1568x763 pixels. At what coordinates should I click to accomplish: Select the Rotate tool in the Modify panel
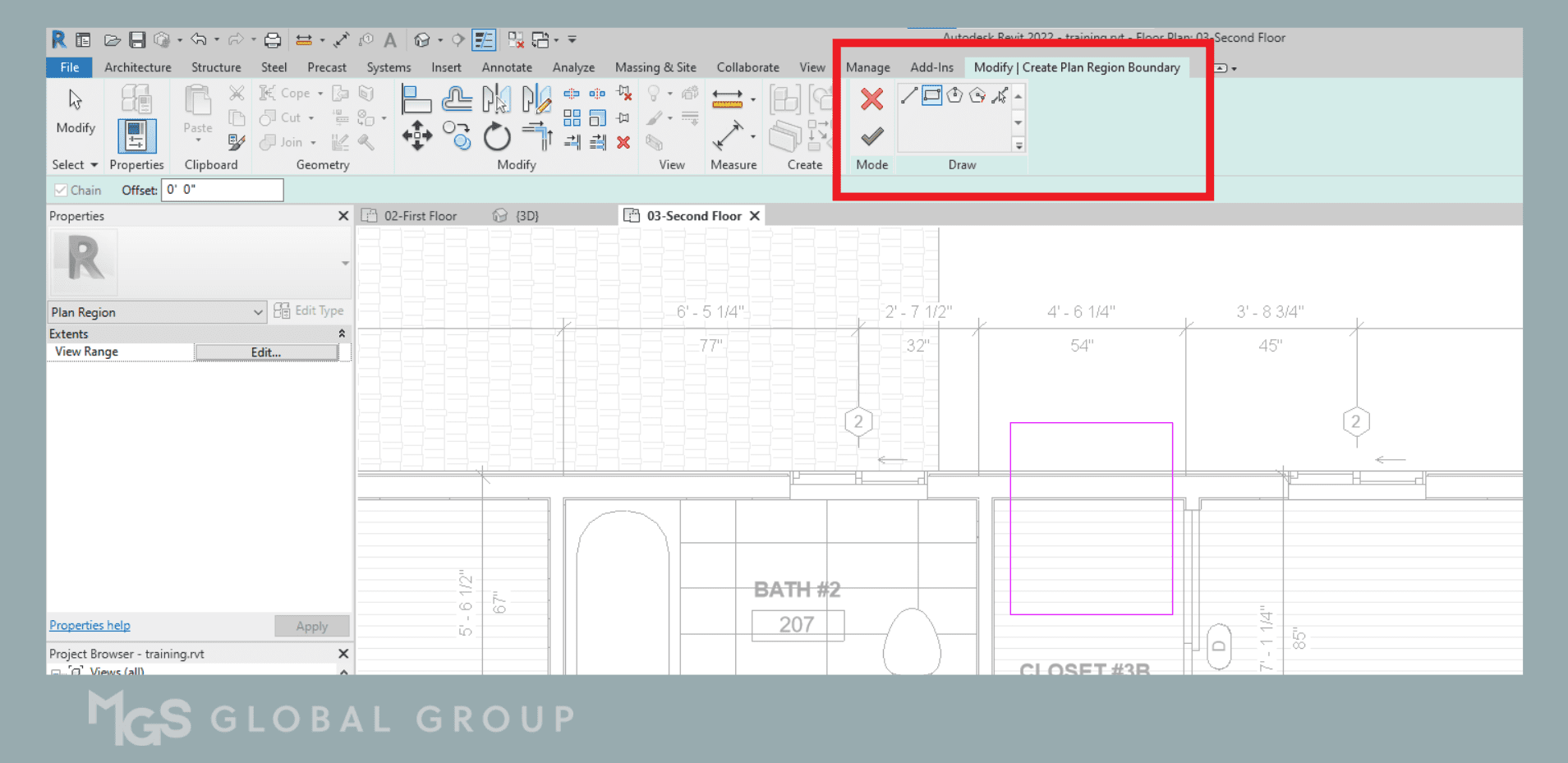pos(497,136)
